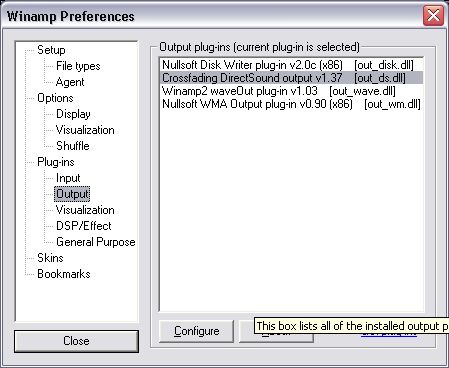Select Options in the preferences tree

pos(55,98)
